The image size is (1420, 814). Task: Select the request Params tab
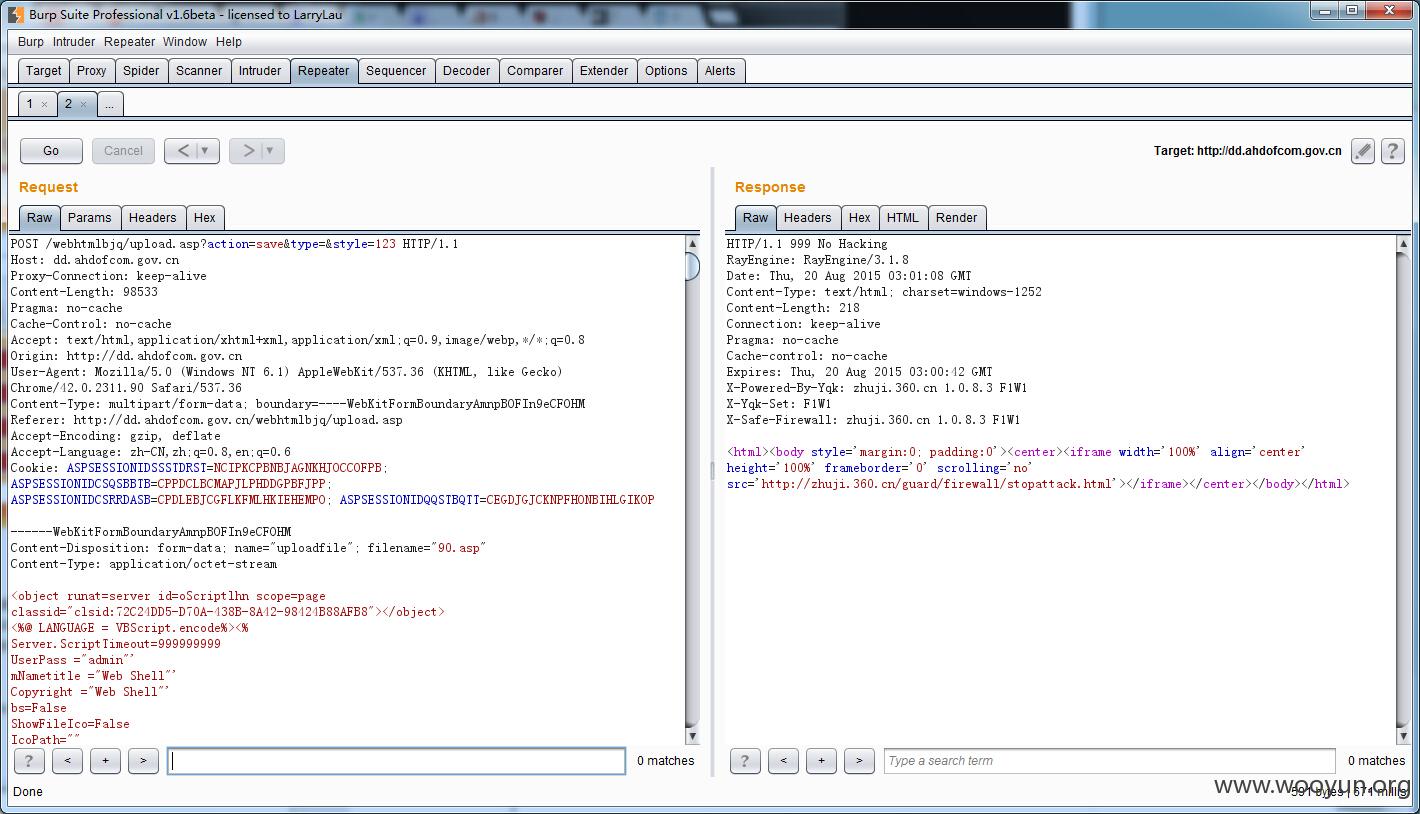[90, 218]
